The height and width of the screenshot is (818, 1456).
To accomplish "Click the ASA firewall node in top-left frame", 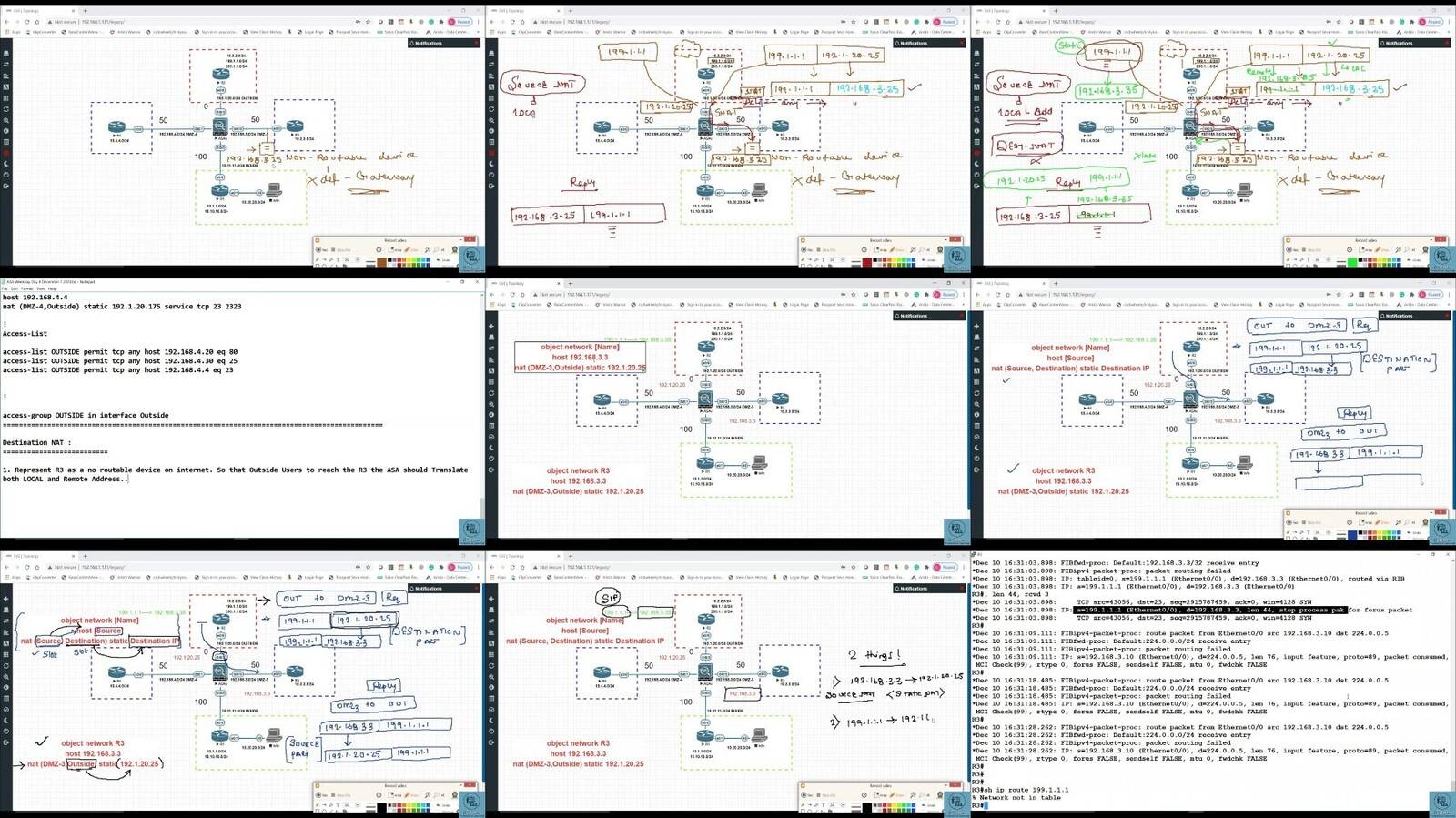I will coord(219,126).
